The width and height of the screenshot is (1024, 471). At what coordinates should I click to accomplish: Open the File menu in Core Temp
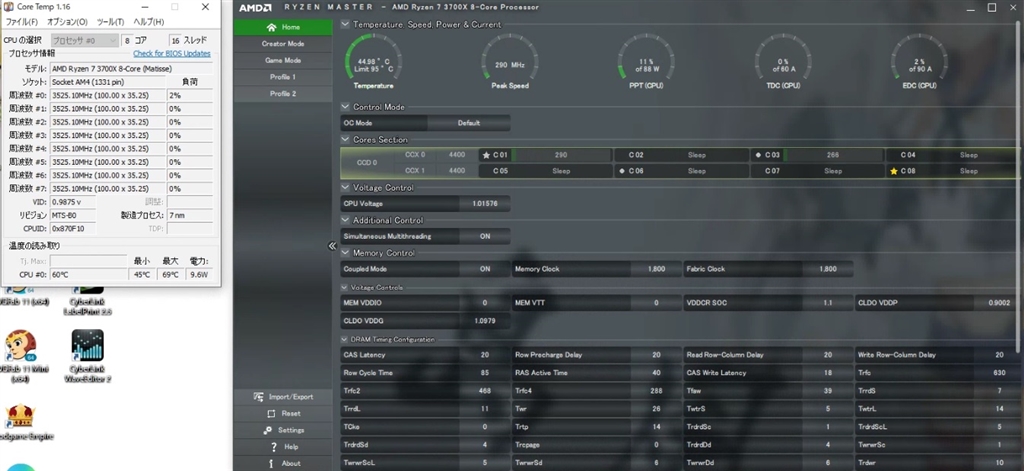click(x=22, y=22)
